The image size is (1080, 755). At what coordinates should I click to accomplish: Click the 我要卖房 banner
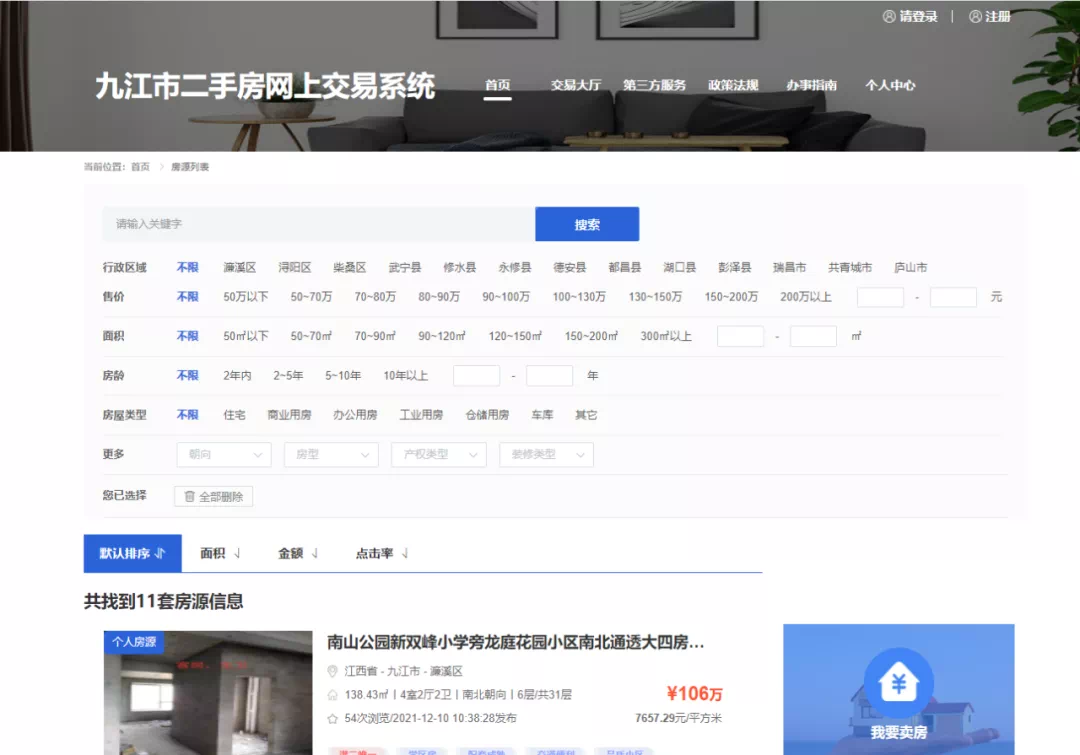[899, 690]
